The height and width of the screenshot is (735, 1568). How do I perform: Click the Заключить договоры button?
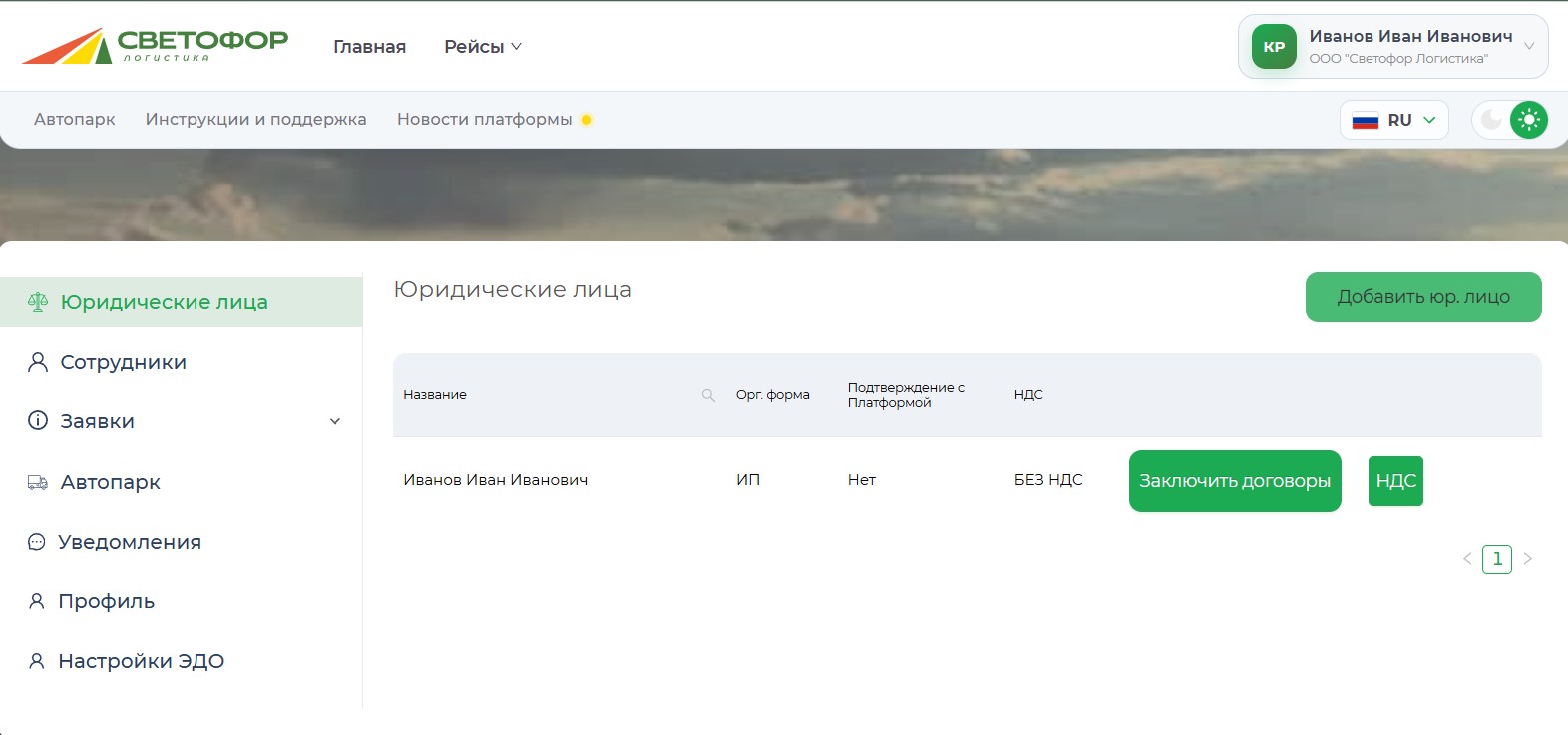[x=1235, y=481]
